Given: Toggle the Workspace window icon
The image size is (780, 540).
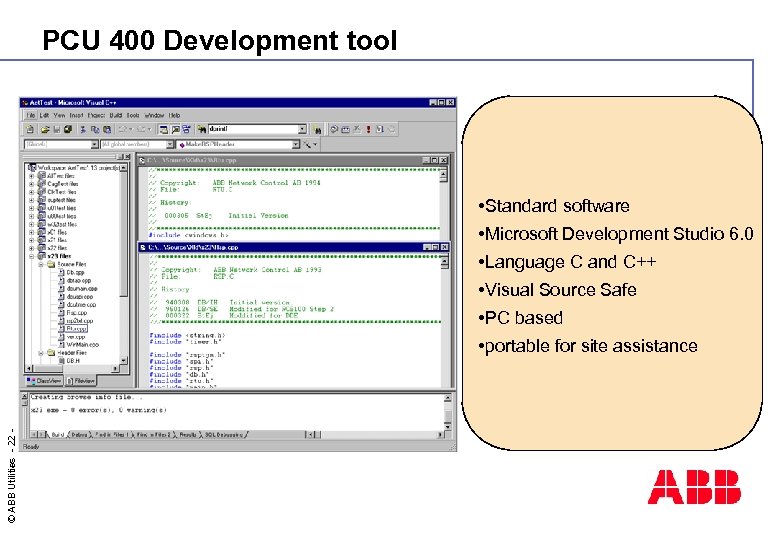Looking at the screenshot, I should 163,130.
